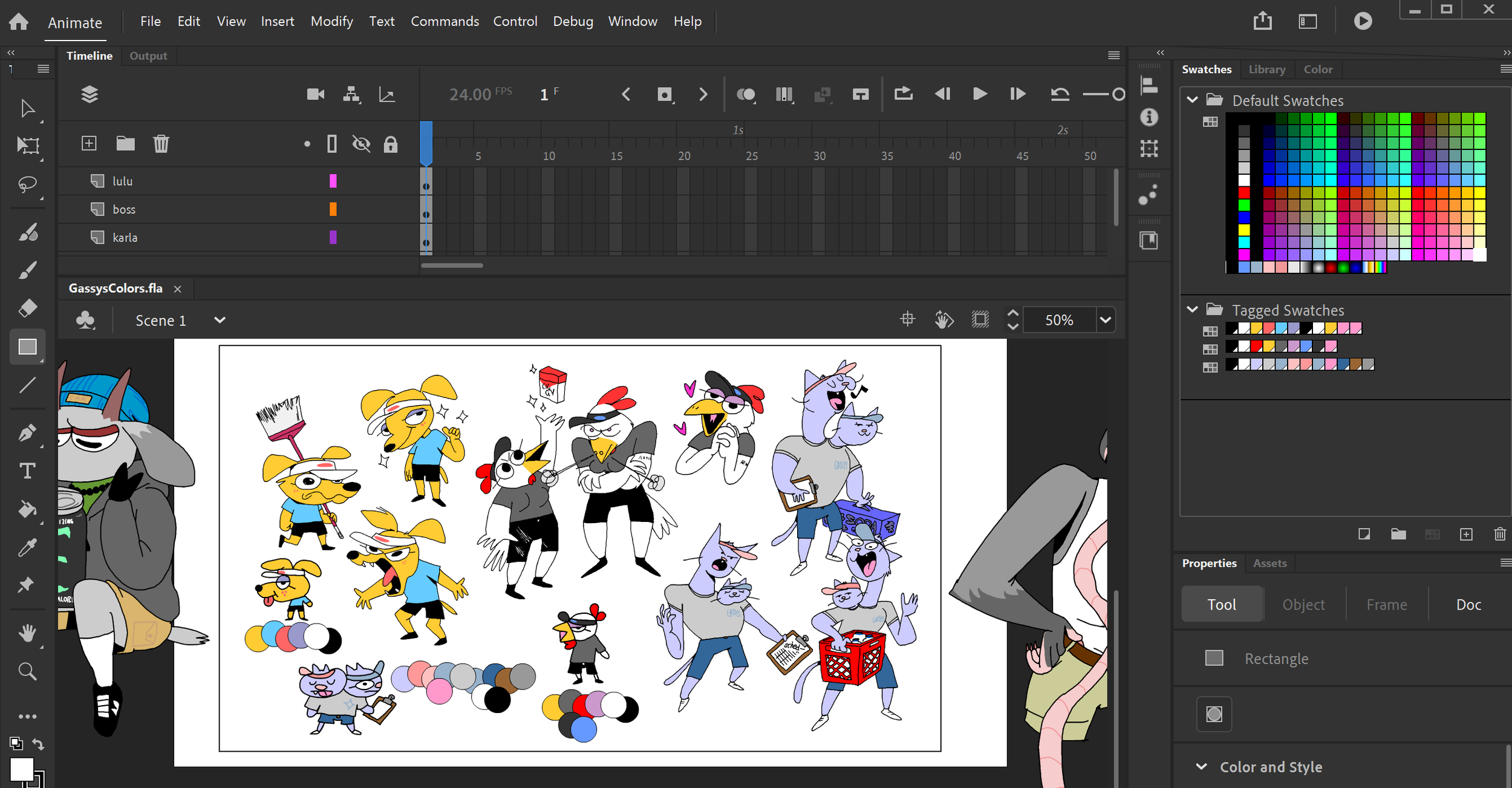Click the Add Camera icon in timeline

point(315,94)
